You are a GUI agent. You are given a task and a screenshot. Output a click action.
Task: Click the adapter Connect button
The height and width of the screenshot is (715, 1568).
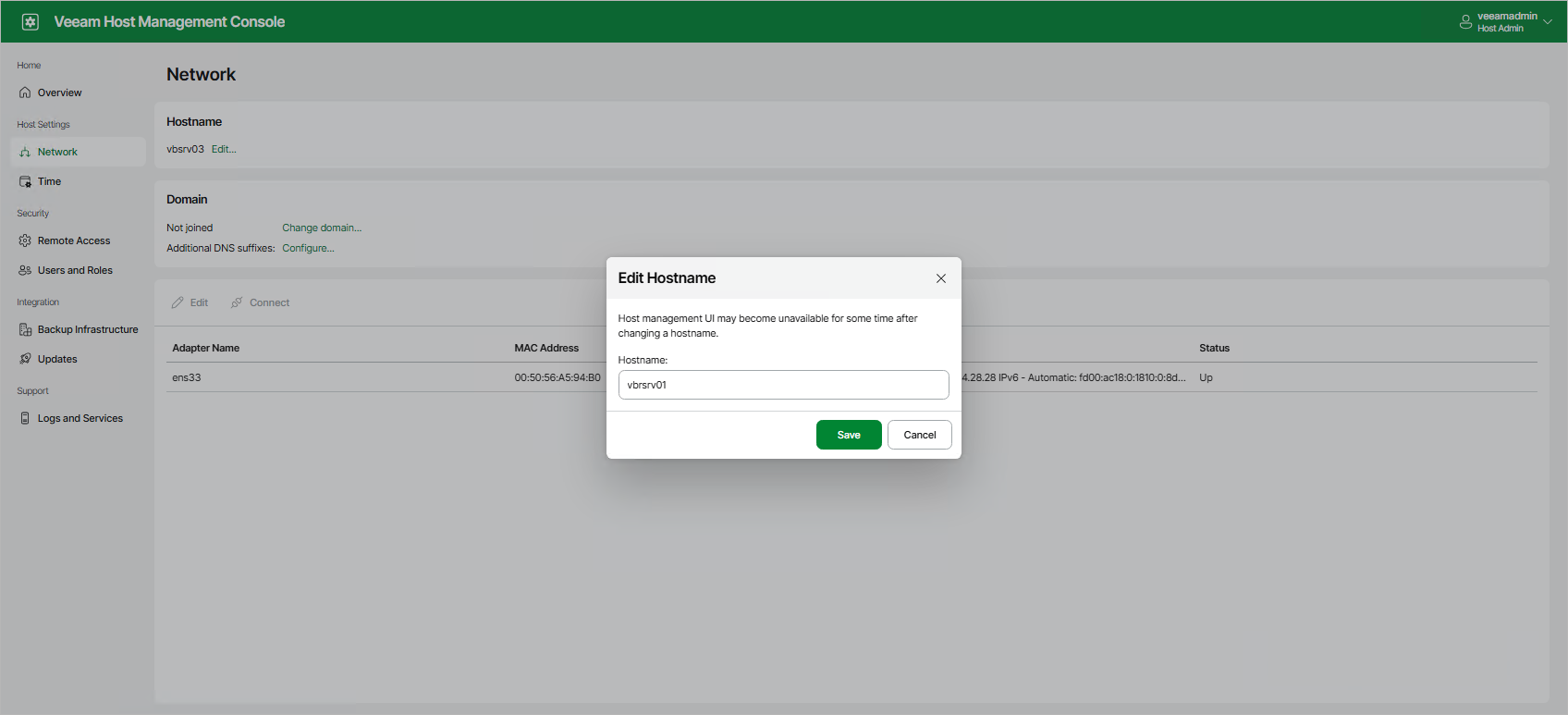click(261, 302)
